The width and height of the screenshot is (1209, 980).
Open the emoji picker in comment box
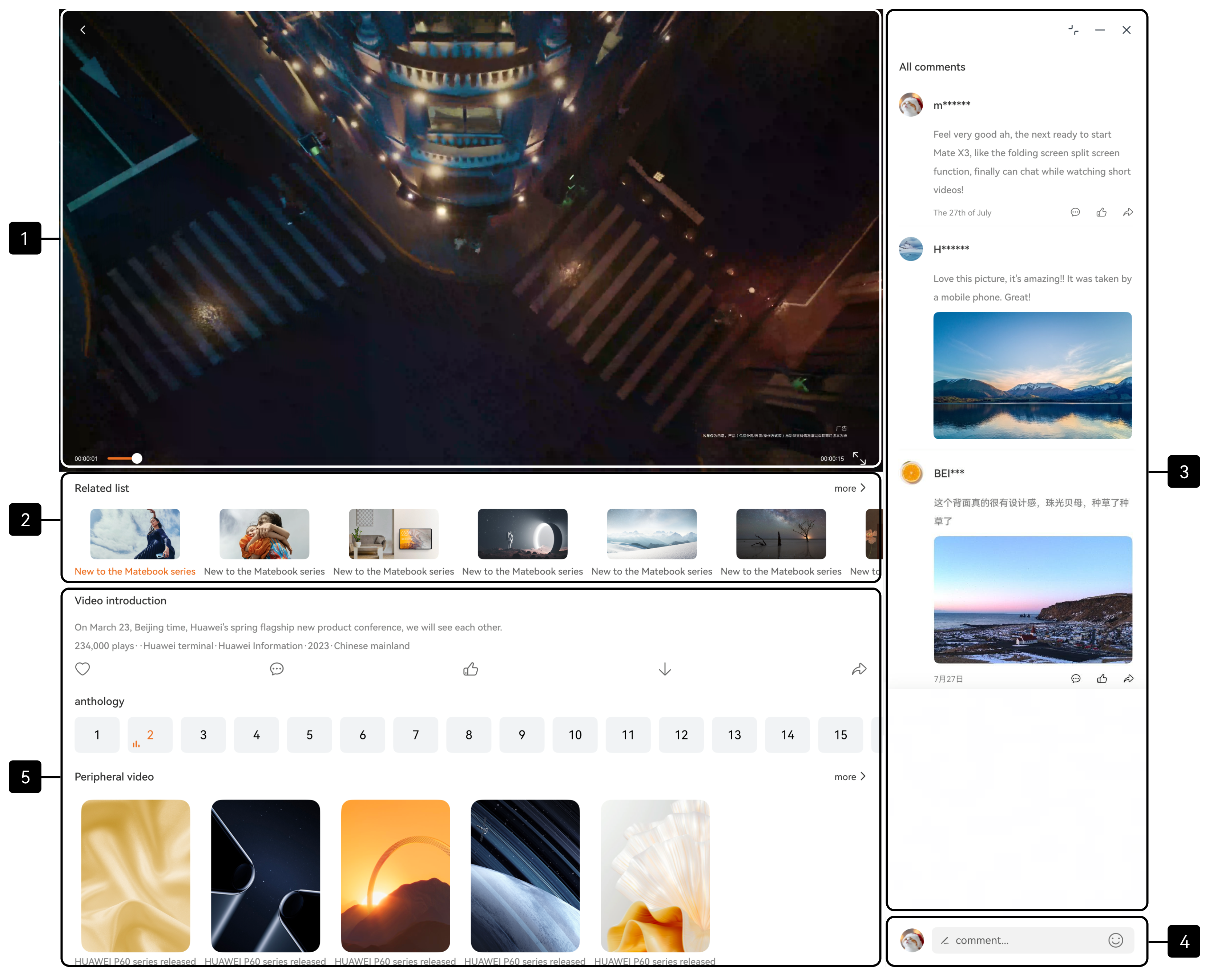(x=1115, y=940)
